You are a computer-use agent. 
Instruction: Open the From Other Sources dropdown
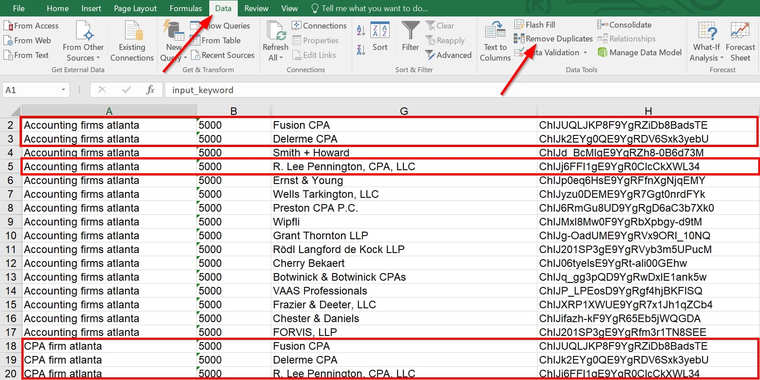pyautogui.click(x=83, y=41)
